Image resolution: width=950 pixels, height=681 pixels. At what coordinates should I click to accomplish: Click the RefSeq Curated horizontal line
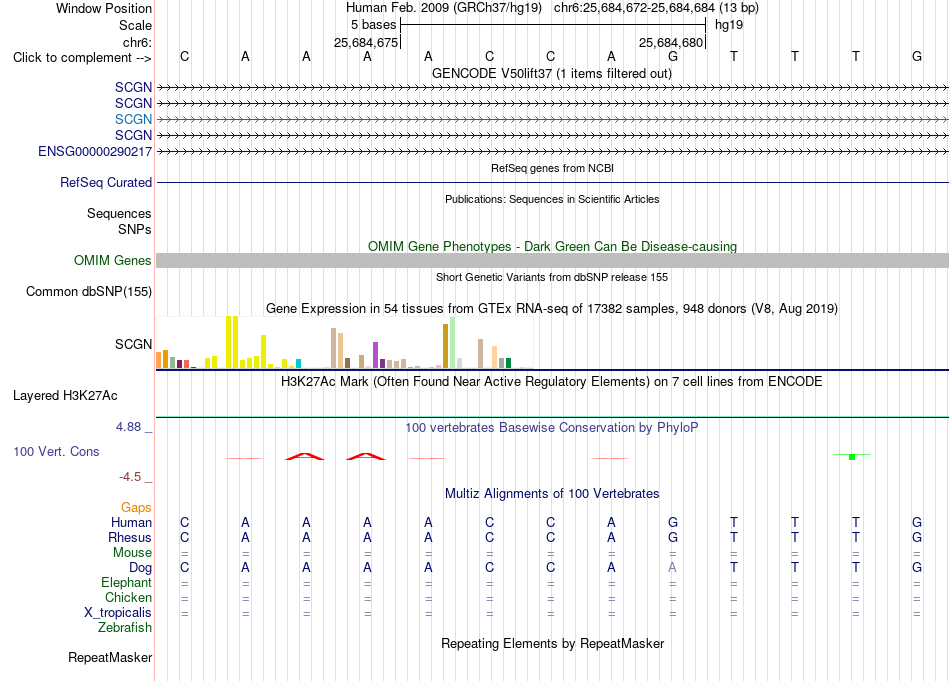552,182
